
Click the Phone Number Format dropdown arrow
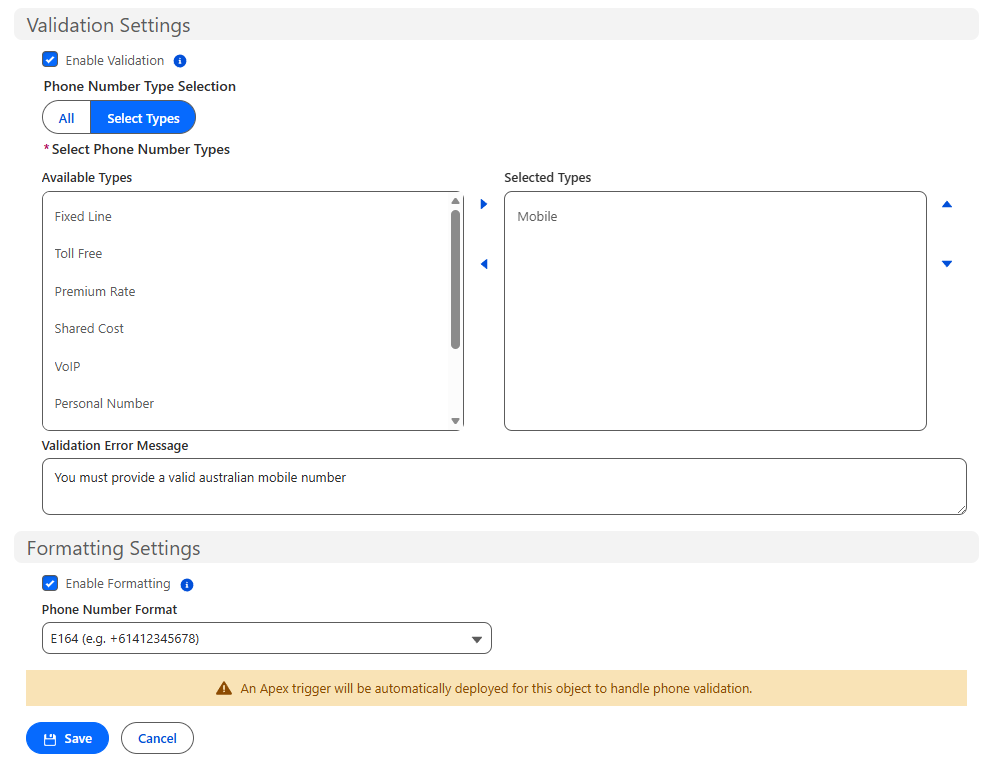coord(477,638)
